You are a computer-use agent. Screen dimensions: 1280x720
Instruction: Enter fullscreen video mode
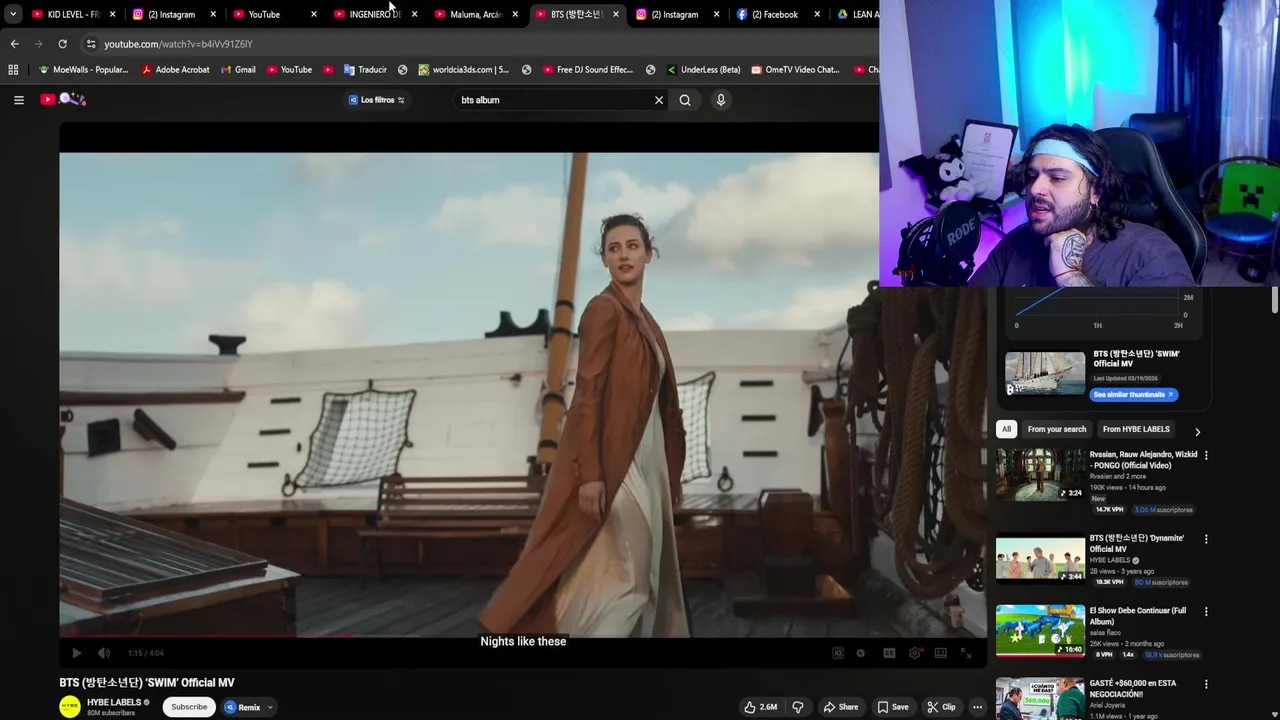pyautogui.click(x=967, y=653)
